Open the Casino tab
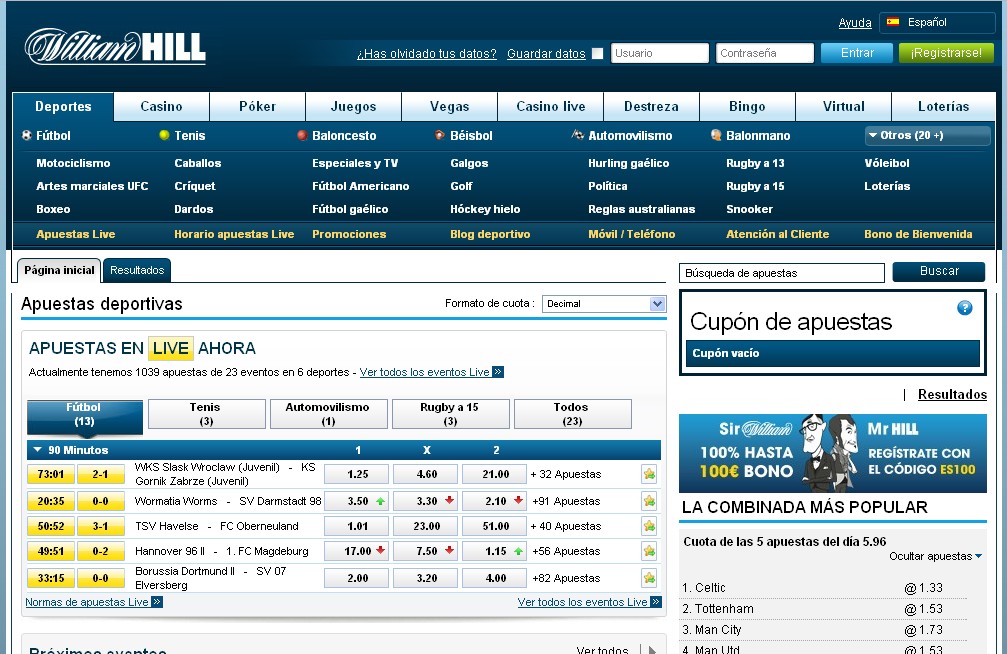1007x654 pixels. coord(160,106)
